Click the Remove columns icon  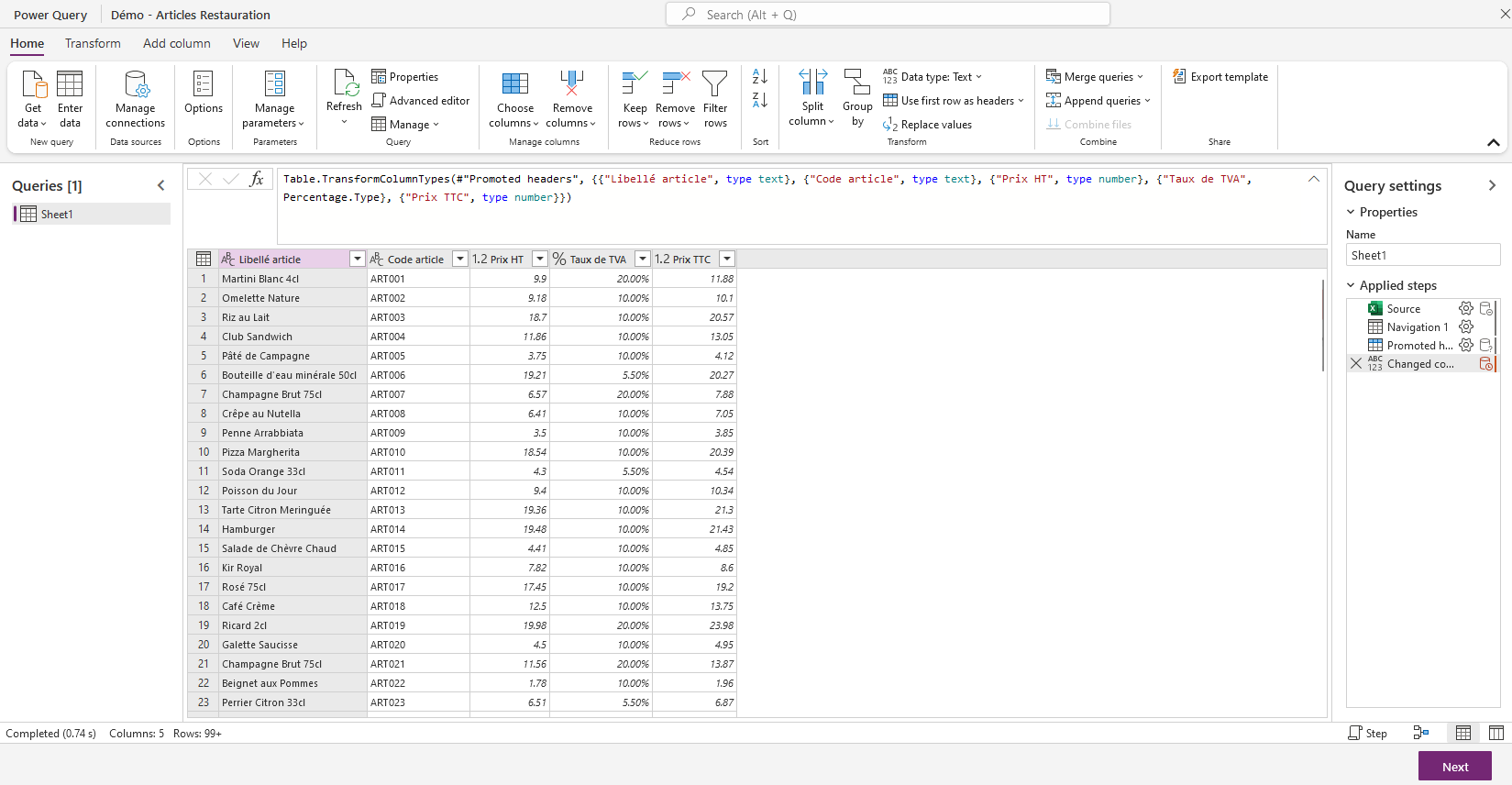(572, 83)
